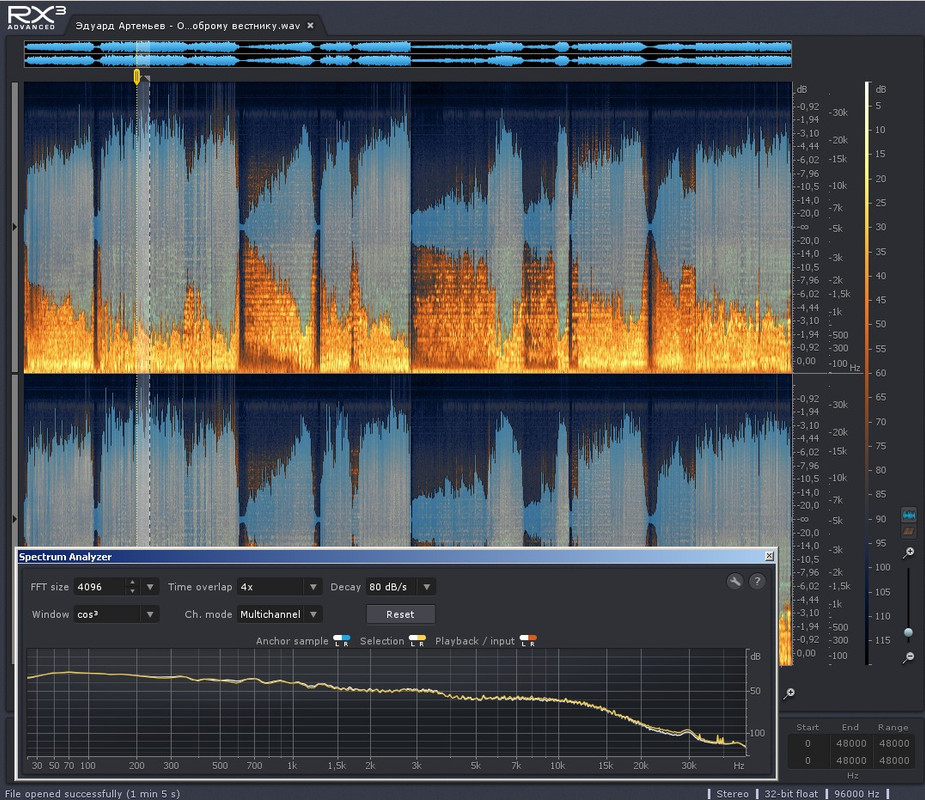Click the 32-bit float status bar entry
This screenshot has height=800, width=925.
[x=791, y=794]
